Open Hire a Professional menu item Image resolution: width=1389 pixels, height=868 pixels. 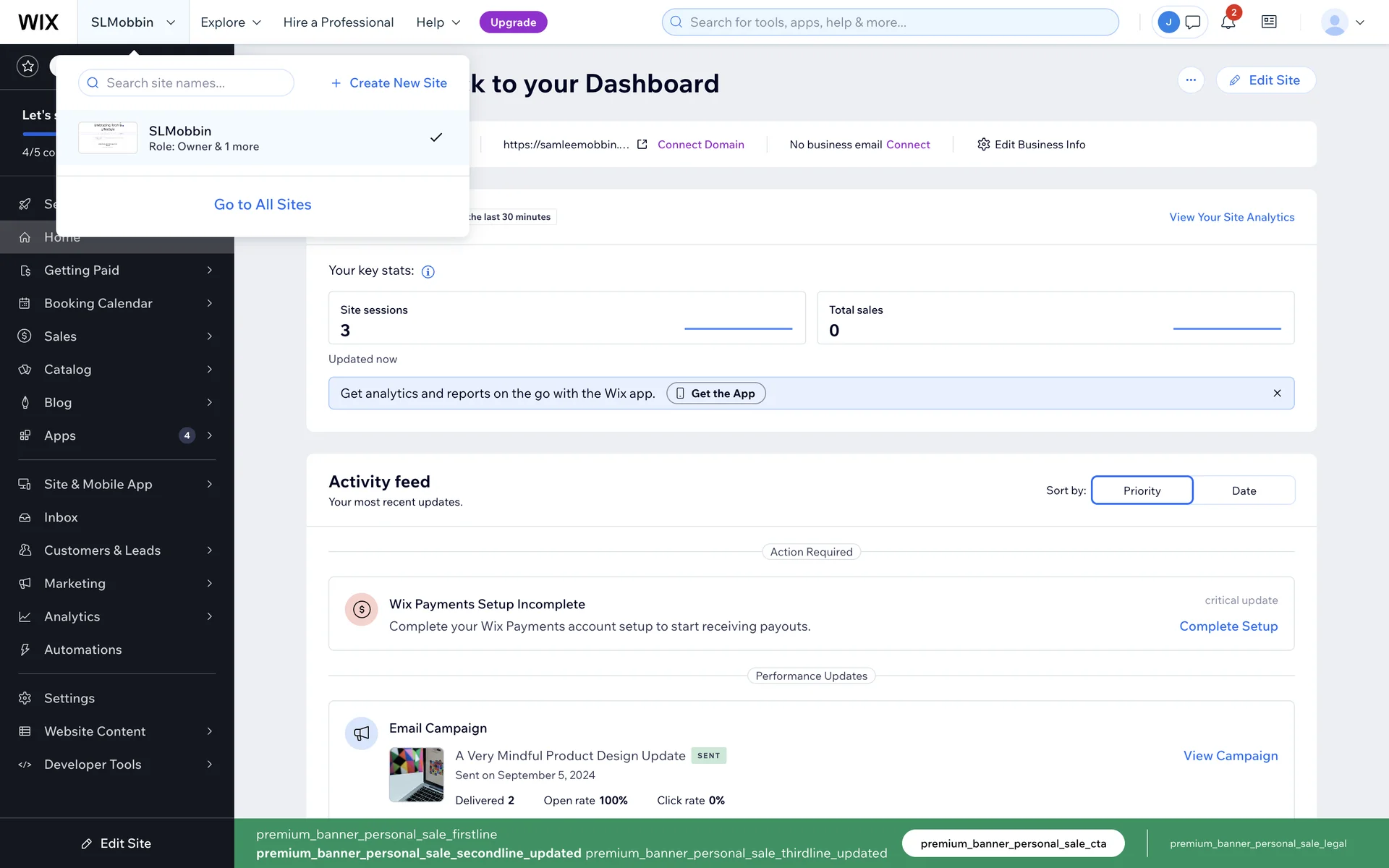(338, 22)
